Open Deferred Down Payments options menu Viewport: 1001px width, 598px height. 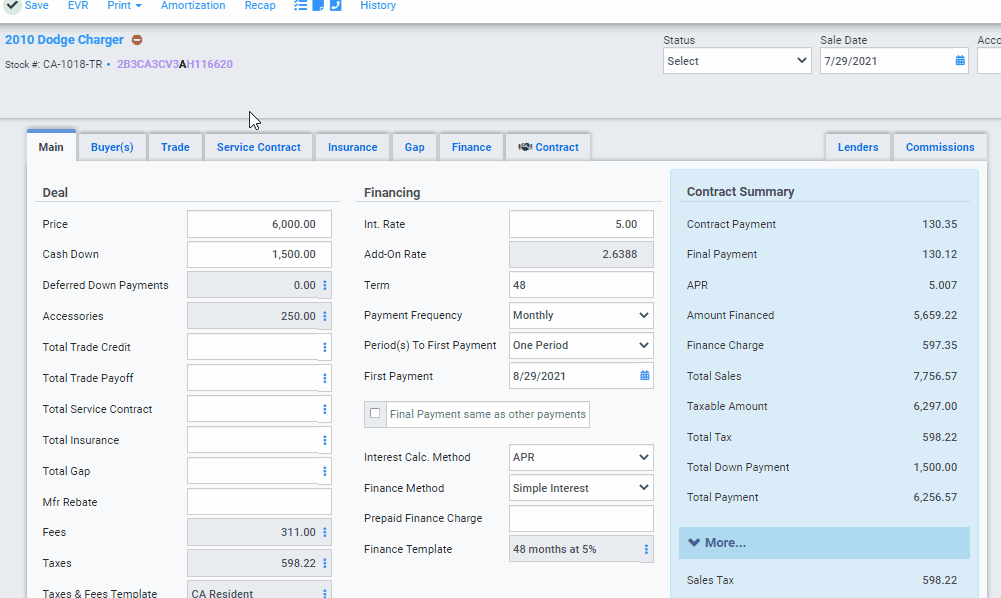click(x=325, y=285)
